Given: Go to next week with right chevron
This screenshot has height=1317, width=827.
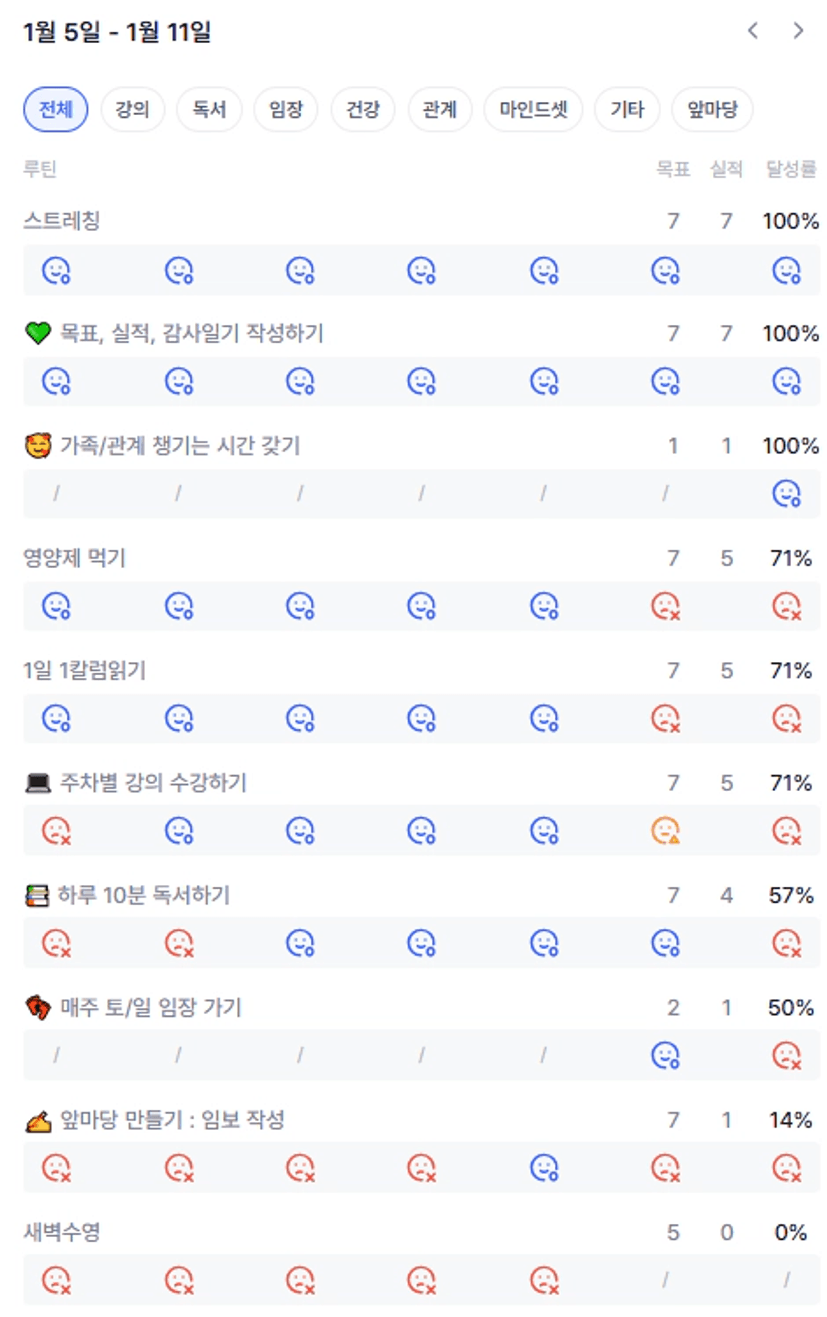Looking at the screenshot, I should (x=798, y=31).
